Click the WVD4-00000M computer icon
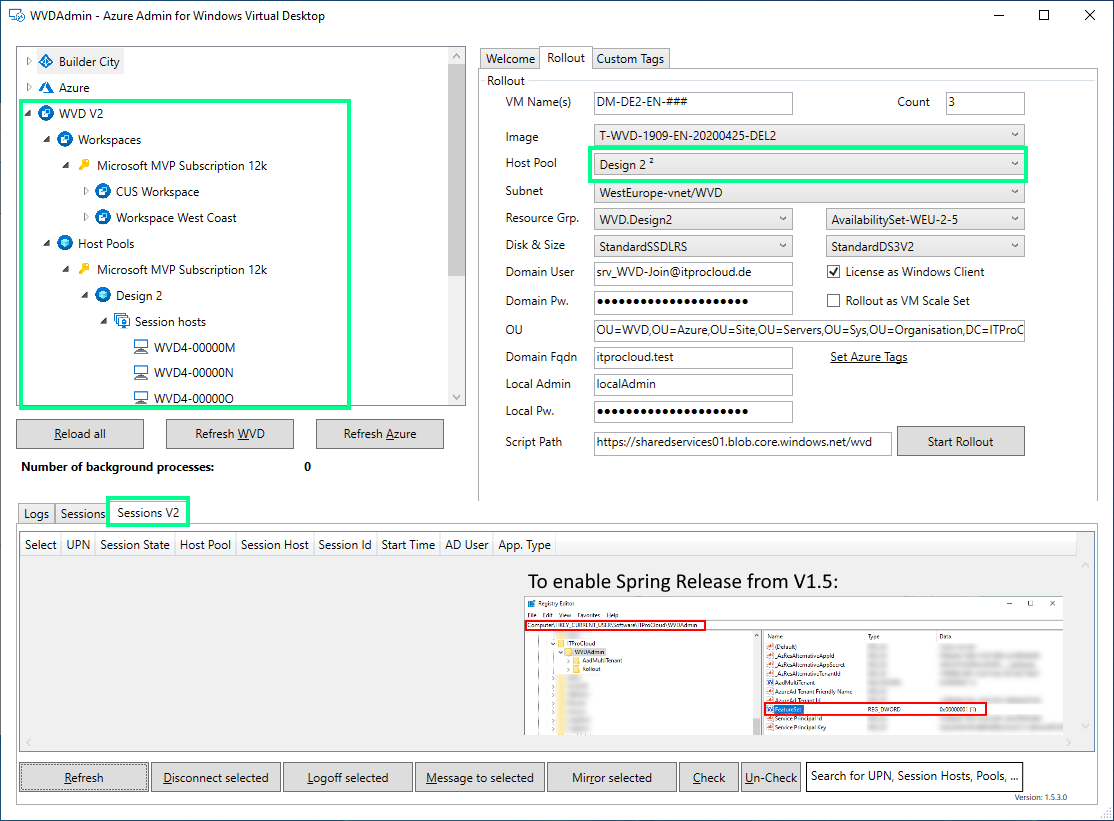The image size is (1114, 821). tap(141, 347)
